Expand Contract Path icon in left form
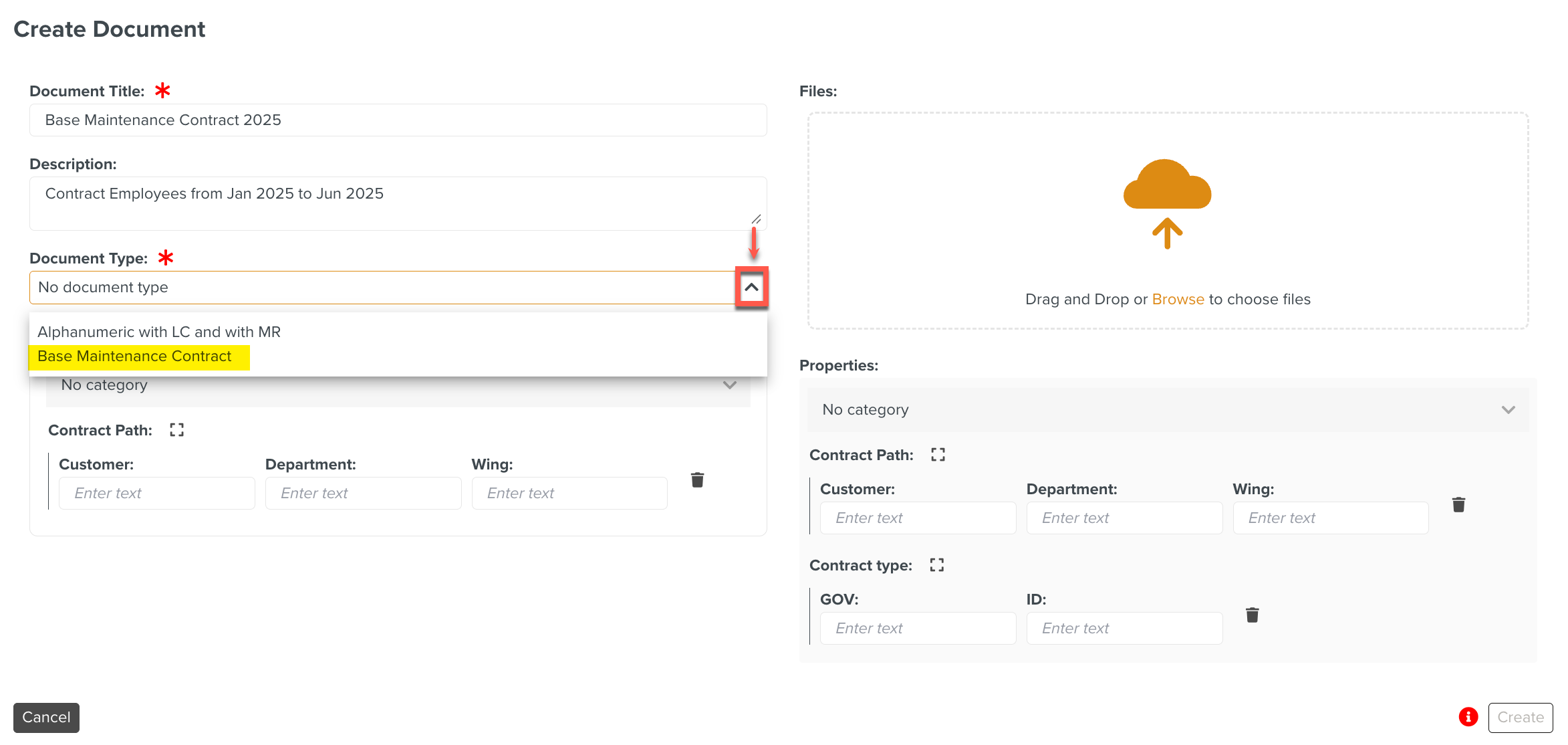This screenshot has height=745, width=1568. click(x=176, y=430)
